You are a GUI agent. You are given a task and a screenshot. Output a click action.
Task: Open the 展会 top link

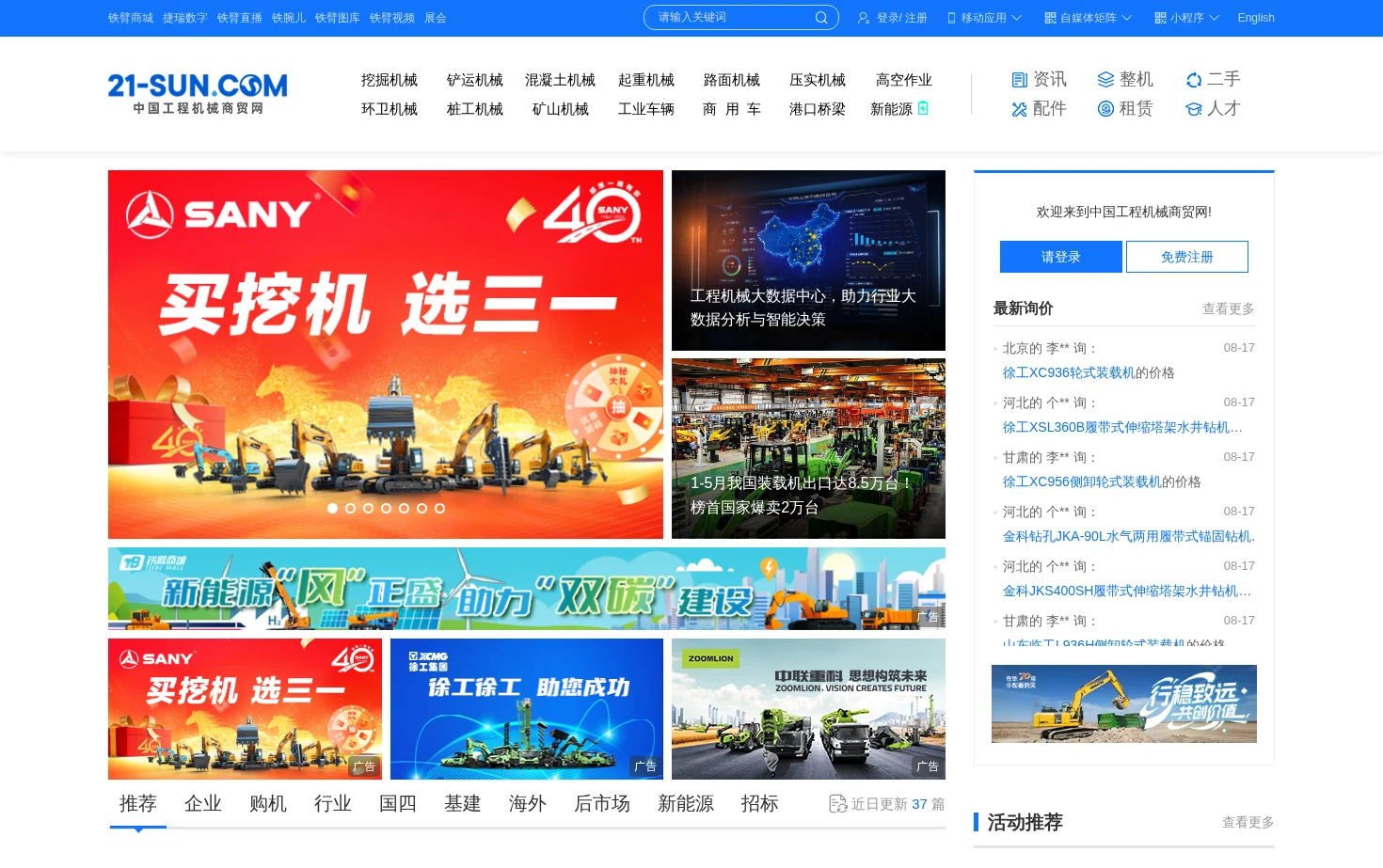(436, 18)
